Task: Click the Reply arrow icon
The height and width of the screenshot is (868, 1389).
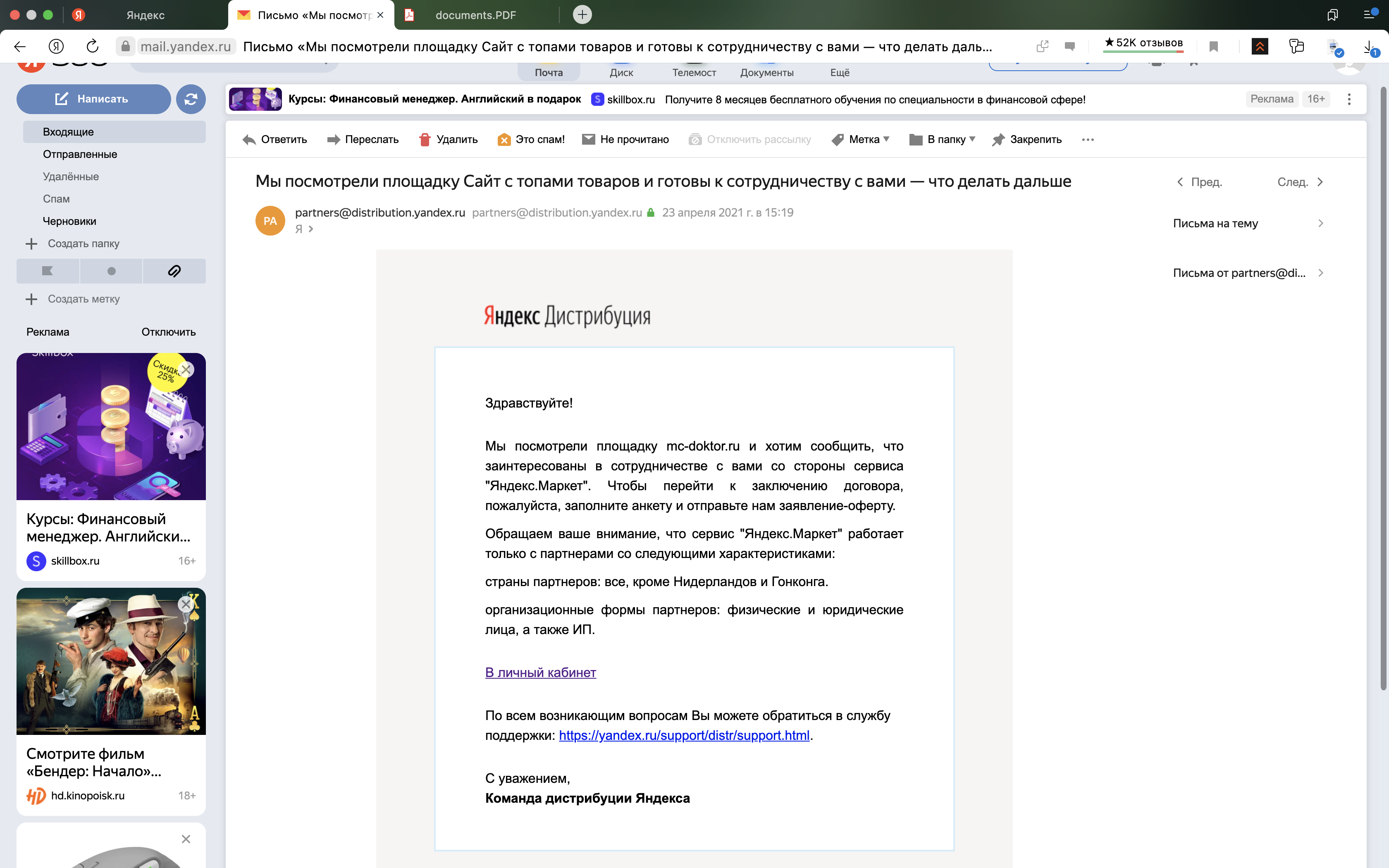Action: point(249,140)
